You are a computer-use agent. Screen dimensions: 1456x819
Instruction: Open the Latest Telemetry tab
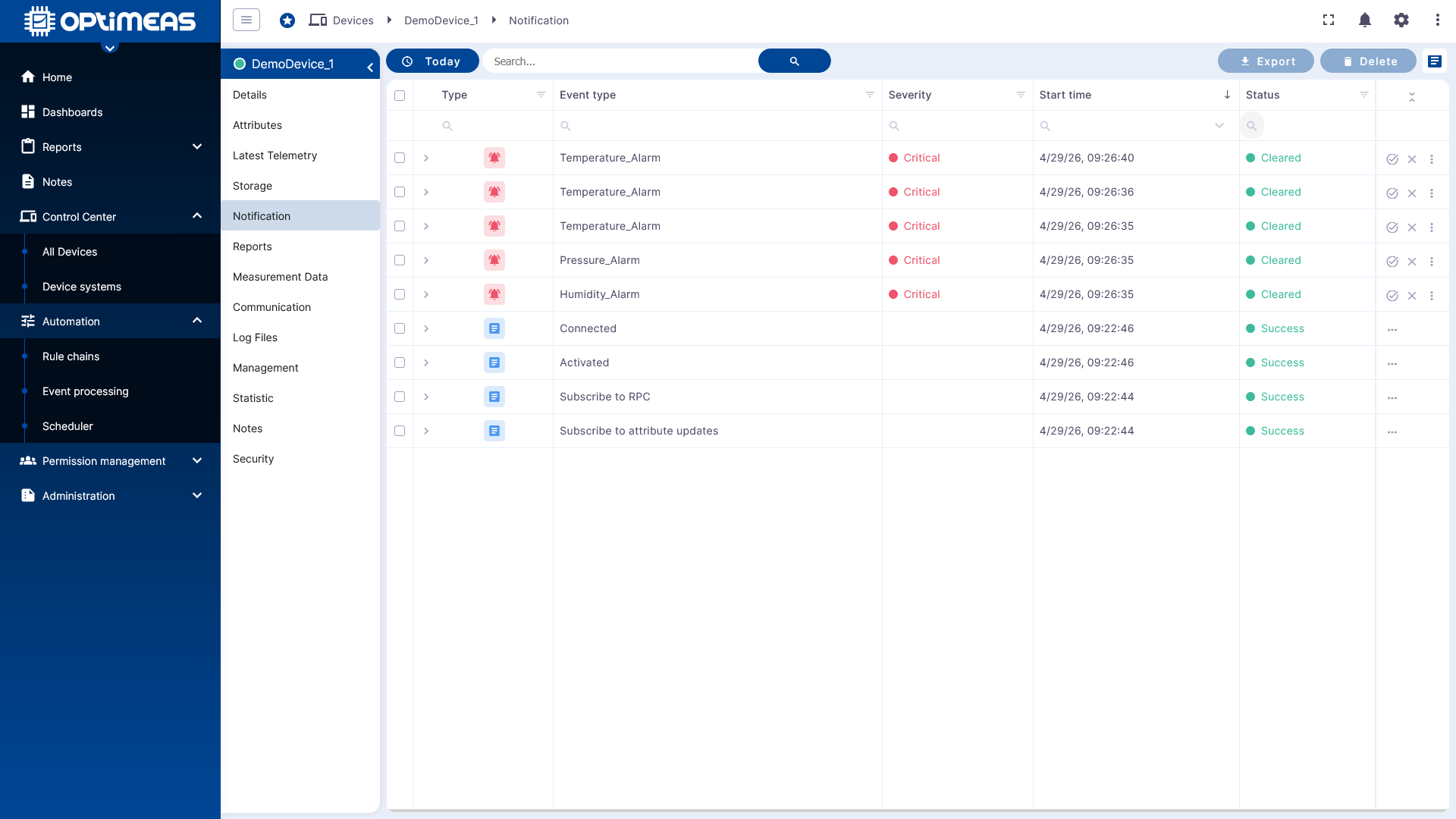point(300,155)
